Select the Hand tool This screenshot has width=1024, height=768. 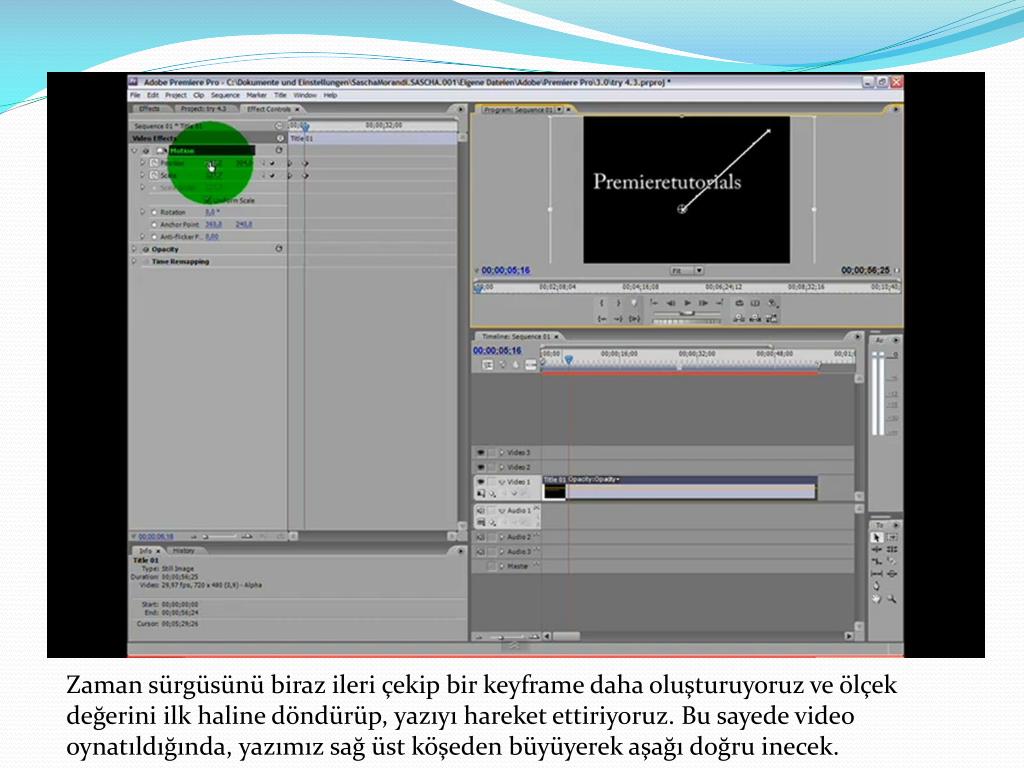(876, 599)
